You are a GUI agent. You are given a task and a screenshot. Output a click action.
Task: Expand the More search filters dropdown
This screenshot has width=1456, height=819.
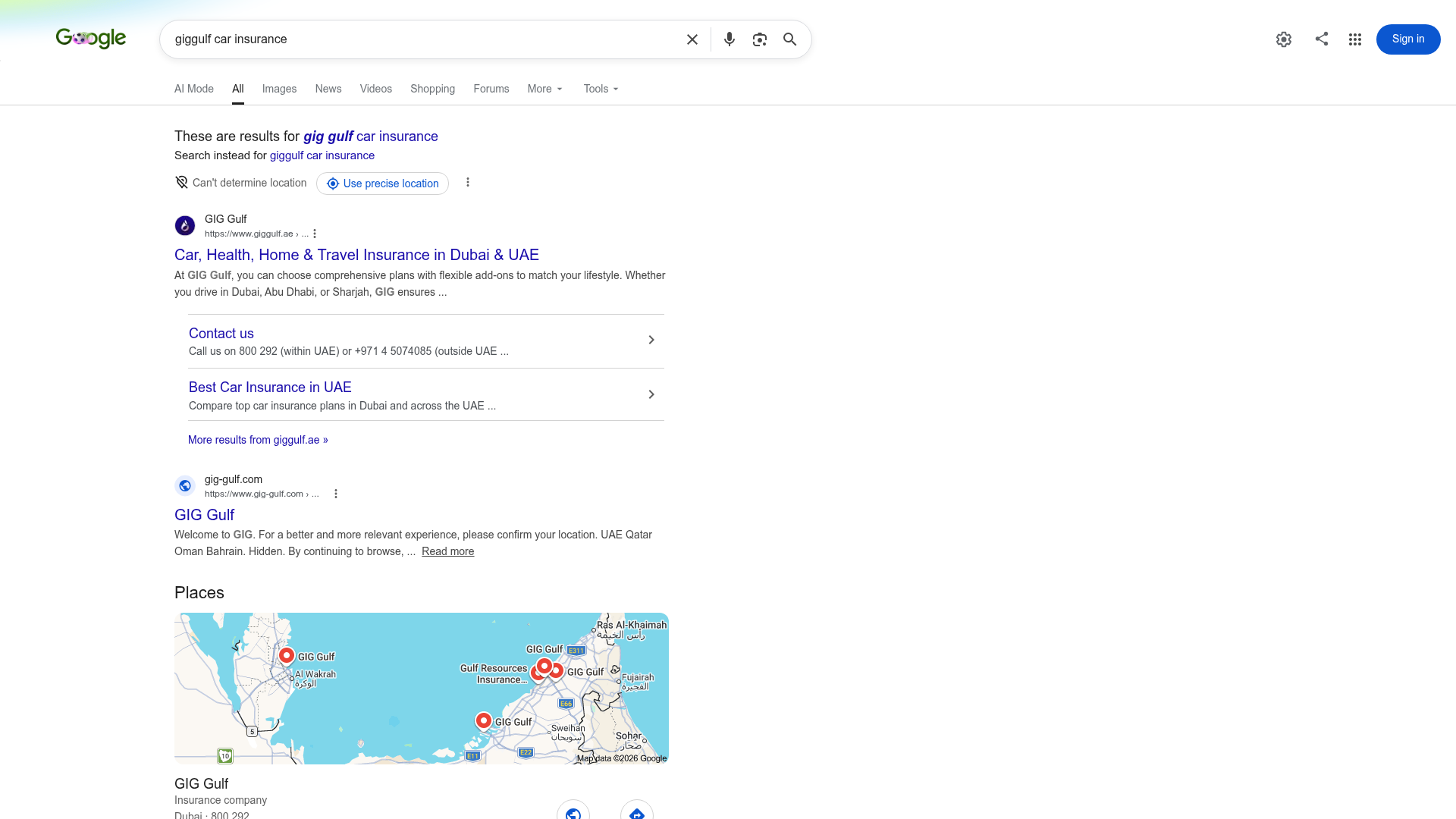click(545, 89)
